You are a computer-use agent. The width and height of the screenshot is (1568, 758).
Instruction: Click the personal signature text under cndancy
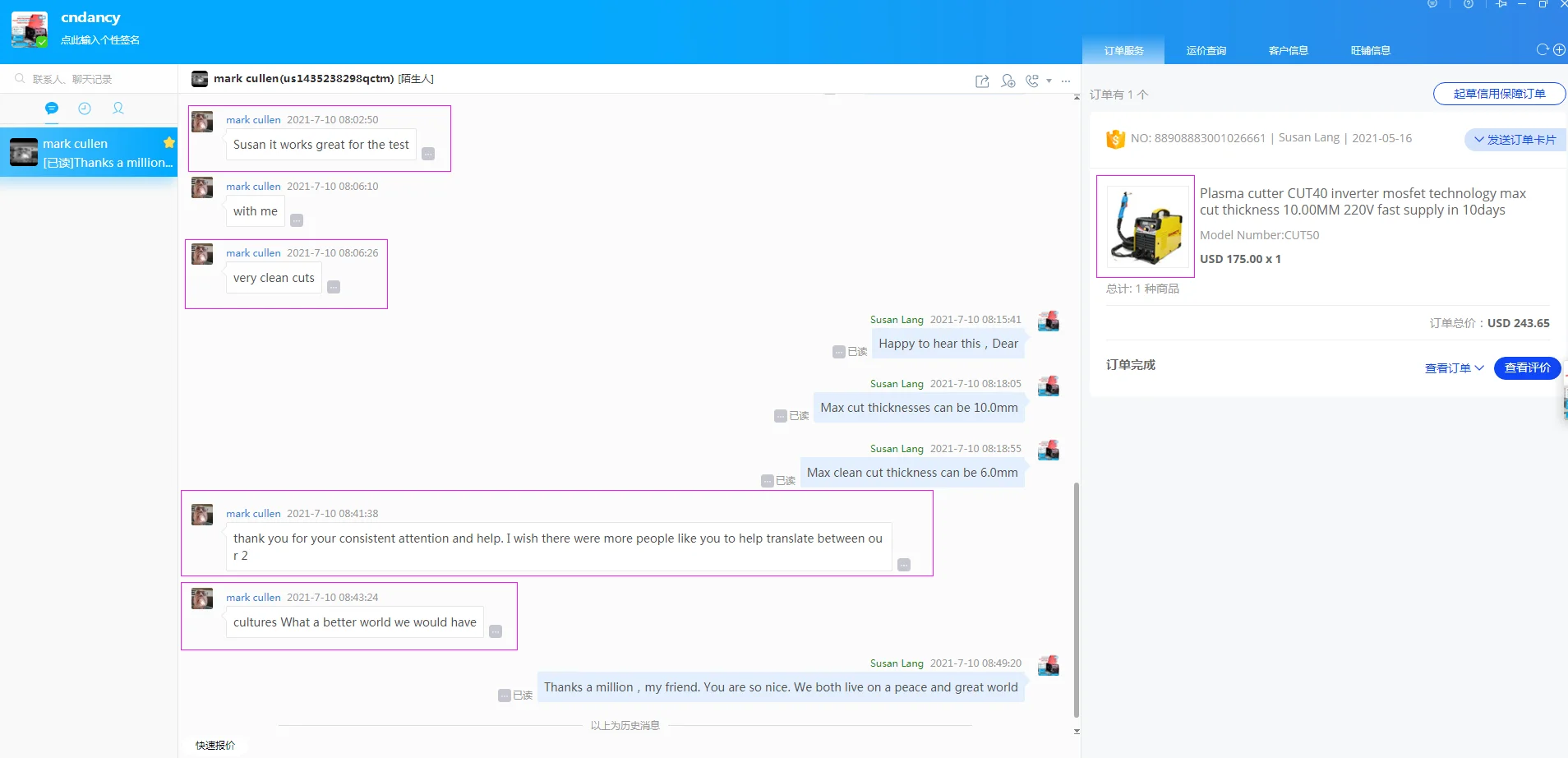(x=100, y=40)
